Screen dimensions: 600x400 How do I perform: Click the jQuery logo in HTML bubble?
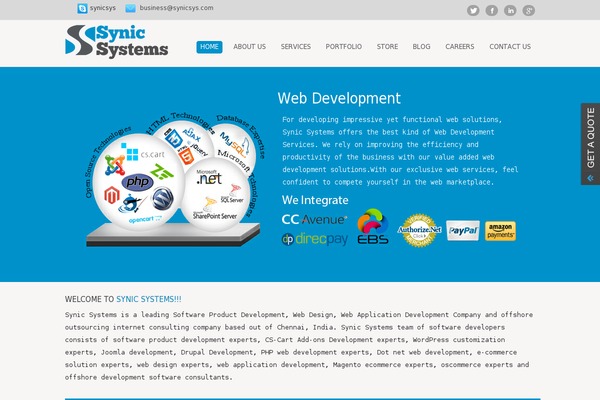tap(199, 149)
